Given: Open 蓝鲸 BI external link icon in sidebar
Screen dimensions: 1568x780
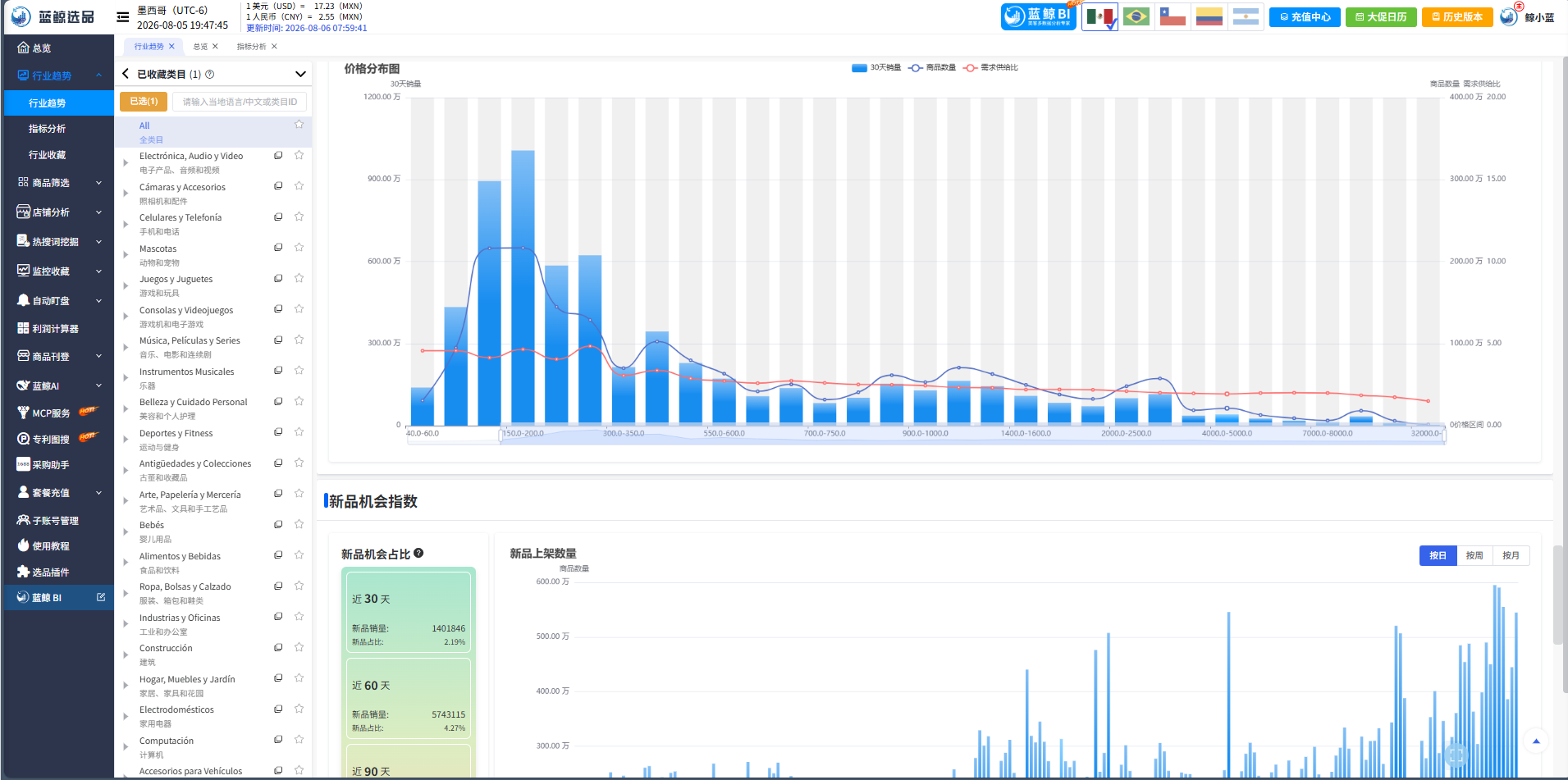Looking at the screenshot, I should 101,597.
